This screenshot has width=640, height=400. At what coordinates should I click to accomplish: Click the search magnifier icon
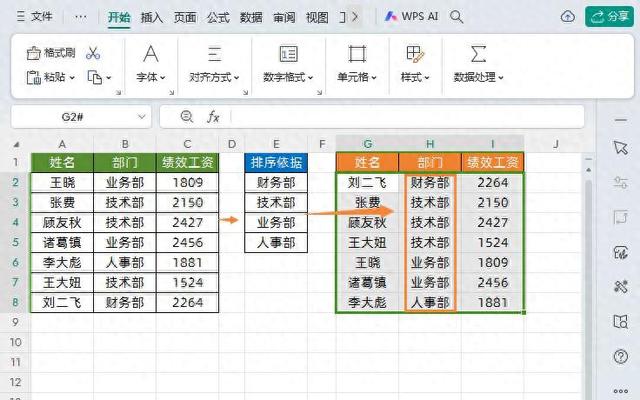tap(456, 17)
